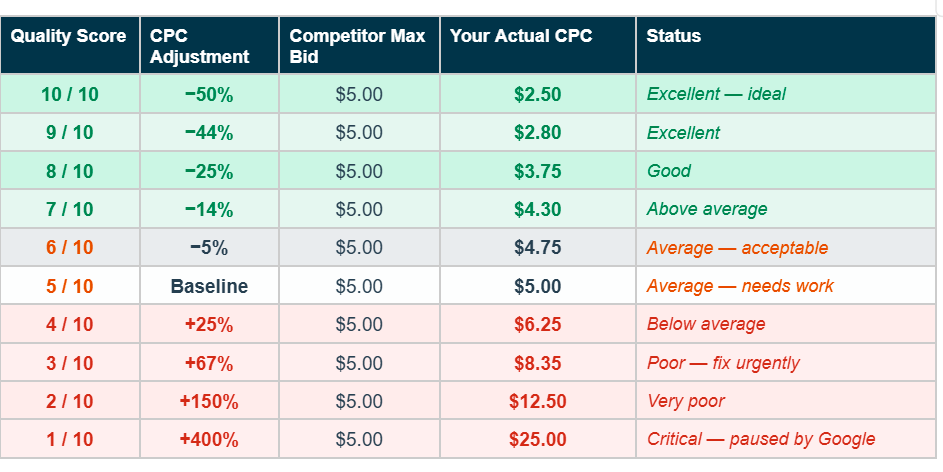This screenshot has width=943, height=472.
Task: Select the +150% adjustment cell
Action: click(x=209, y=401)
